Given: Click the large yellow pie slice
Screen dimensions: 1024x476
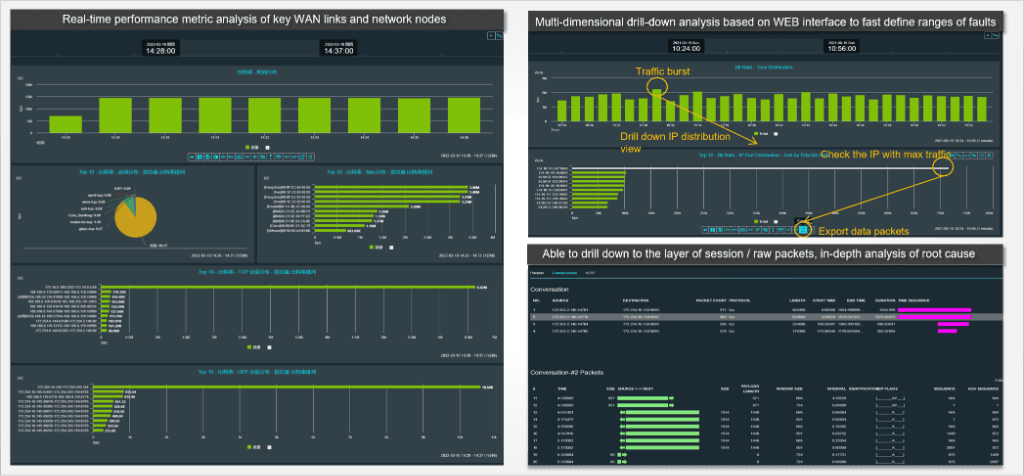Looking at the screenshot, I should (137, 216).
